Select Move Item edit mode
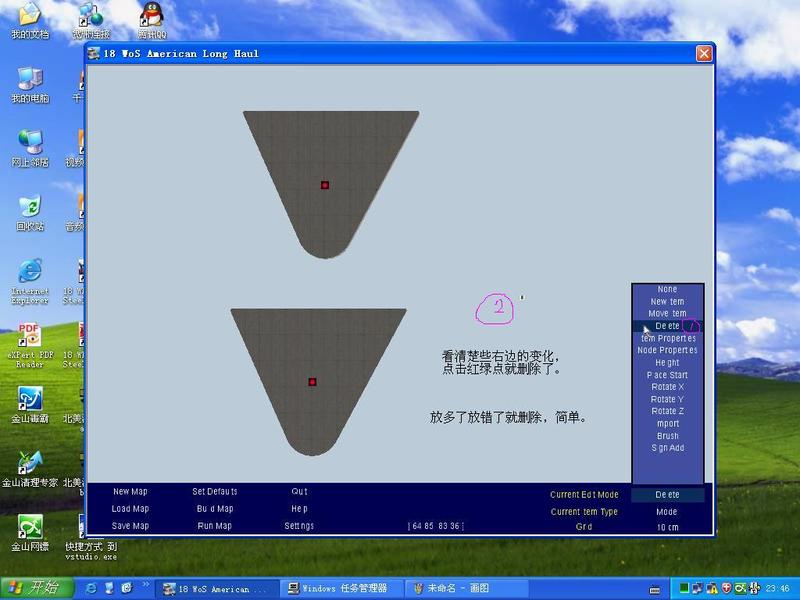Screen dimensions: 800x600 pos(667,314)
